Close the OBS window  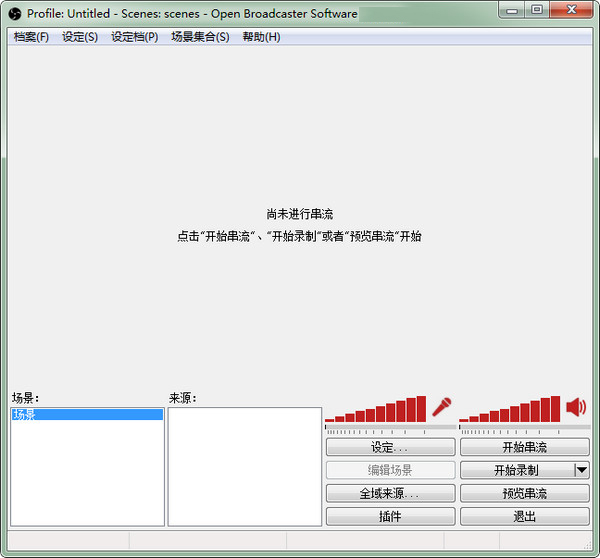point(572,10)
